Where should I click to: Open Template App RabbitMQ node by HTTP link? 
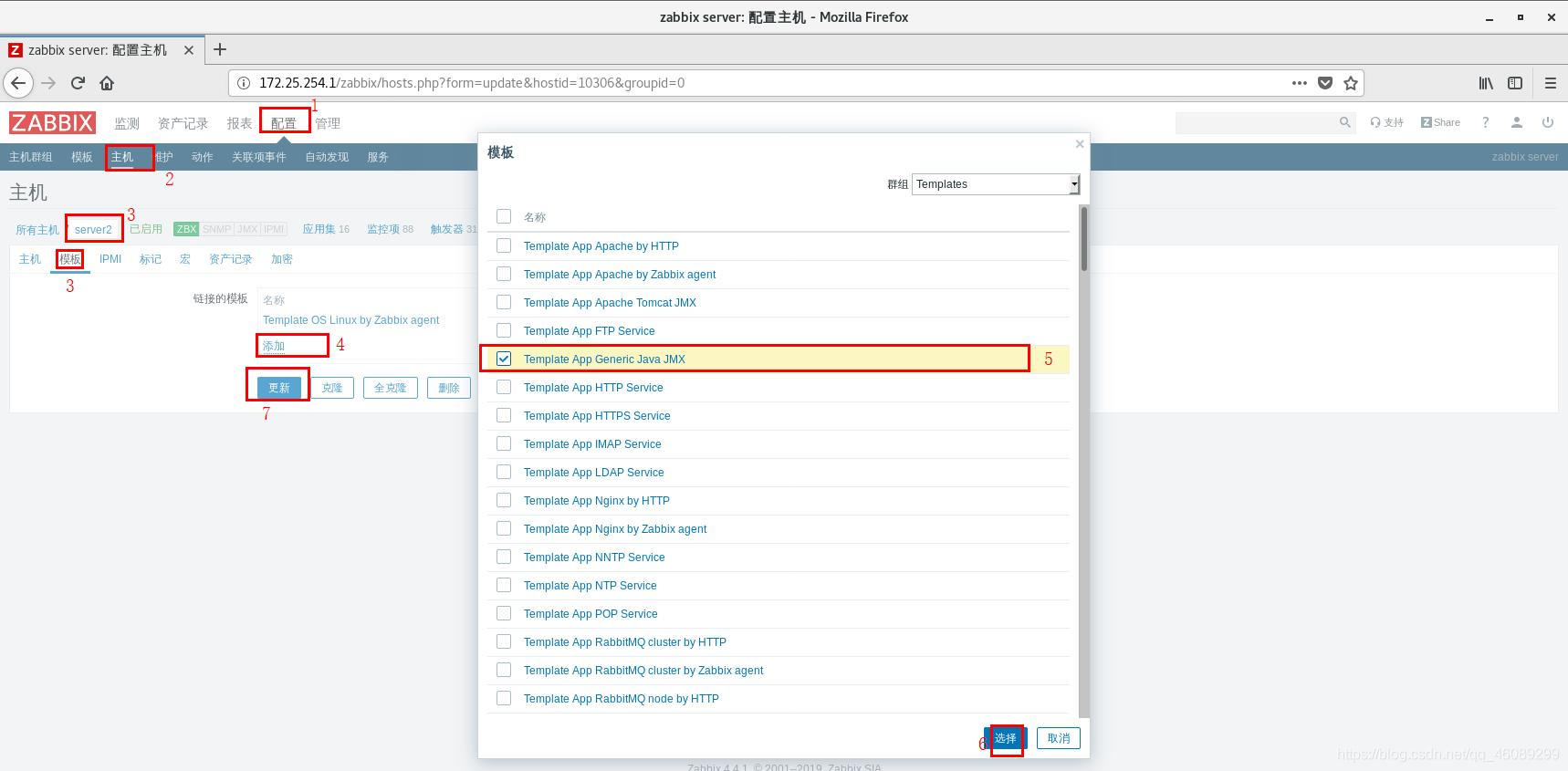tap(621, 698)
